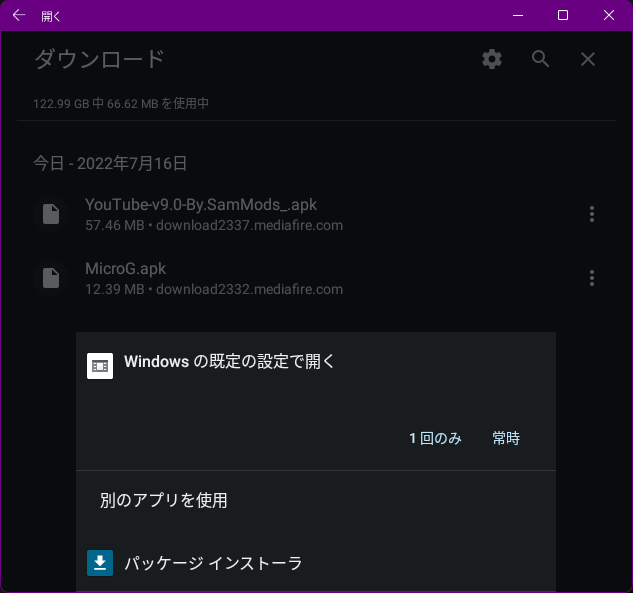Click the Windows default open icon
Viewport: 633px width, 593px height.
point(100,366)
